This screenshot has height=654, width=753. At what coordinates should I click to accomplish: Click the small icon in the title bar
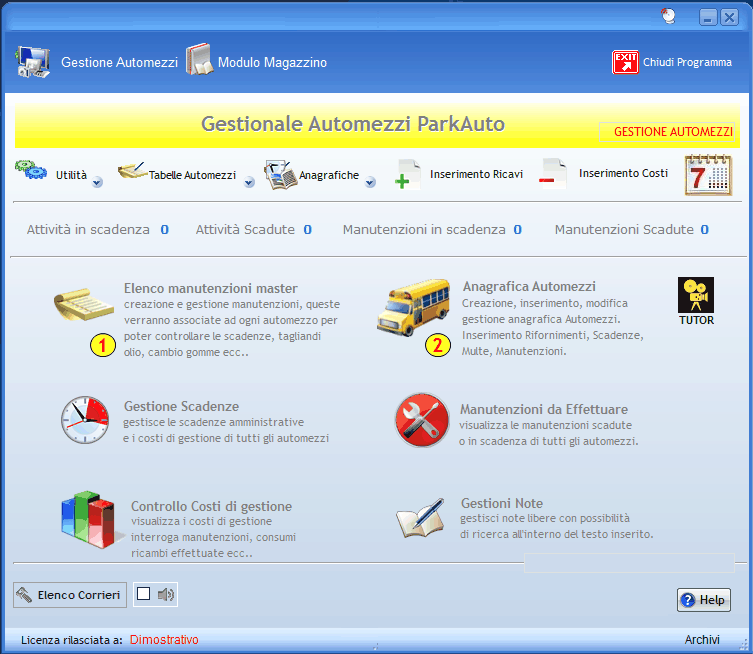668,16
